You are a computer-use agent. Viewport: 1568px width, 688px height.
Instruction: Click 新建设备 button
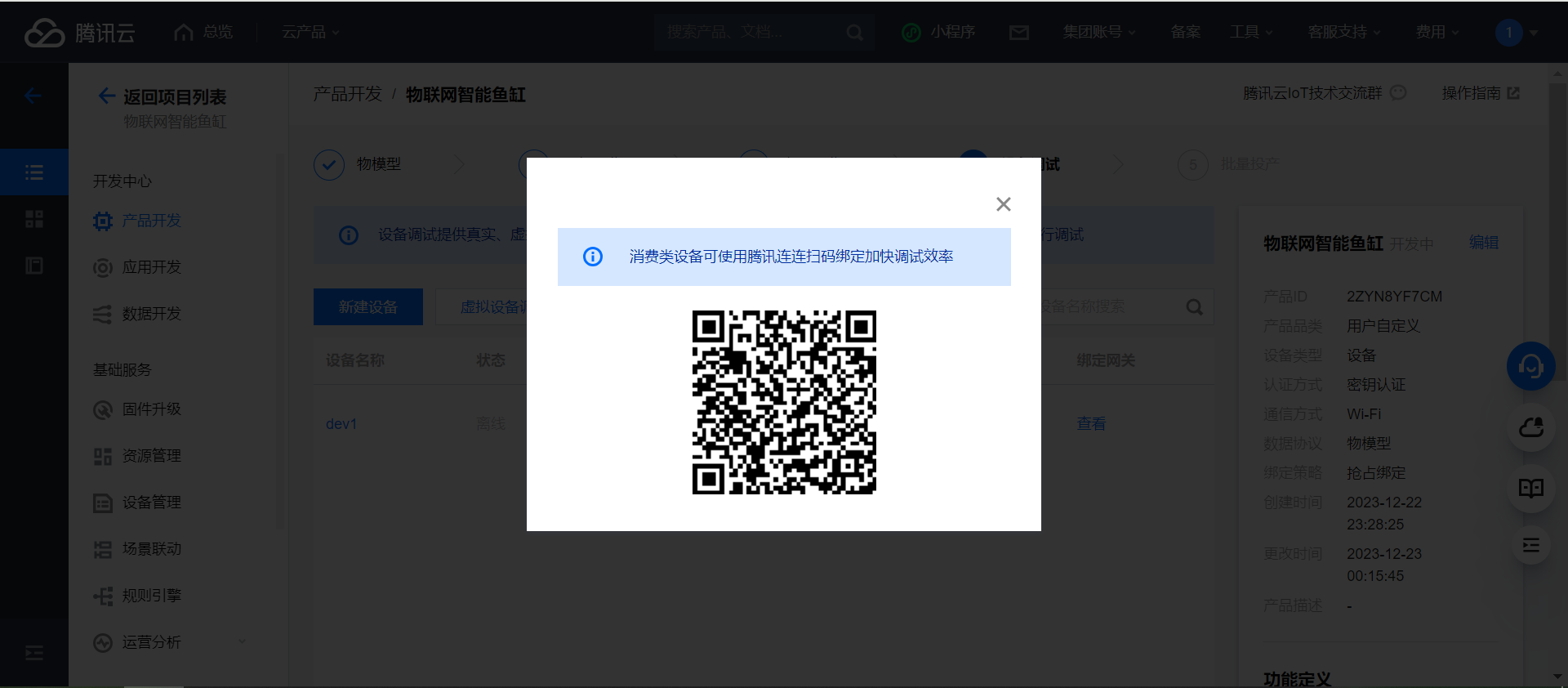pos(368,306)
